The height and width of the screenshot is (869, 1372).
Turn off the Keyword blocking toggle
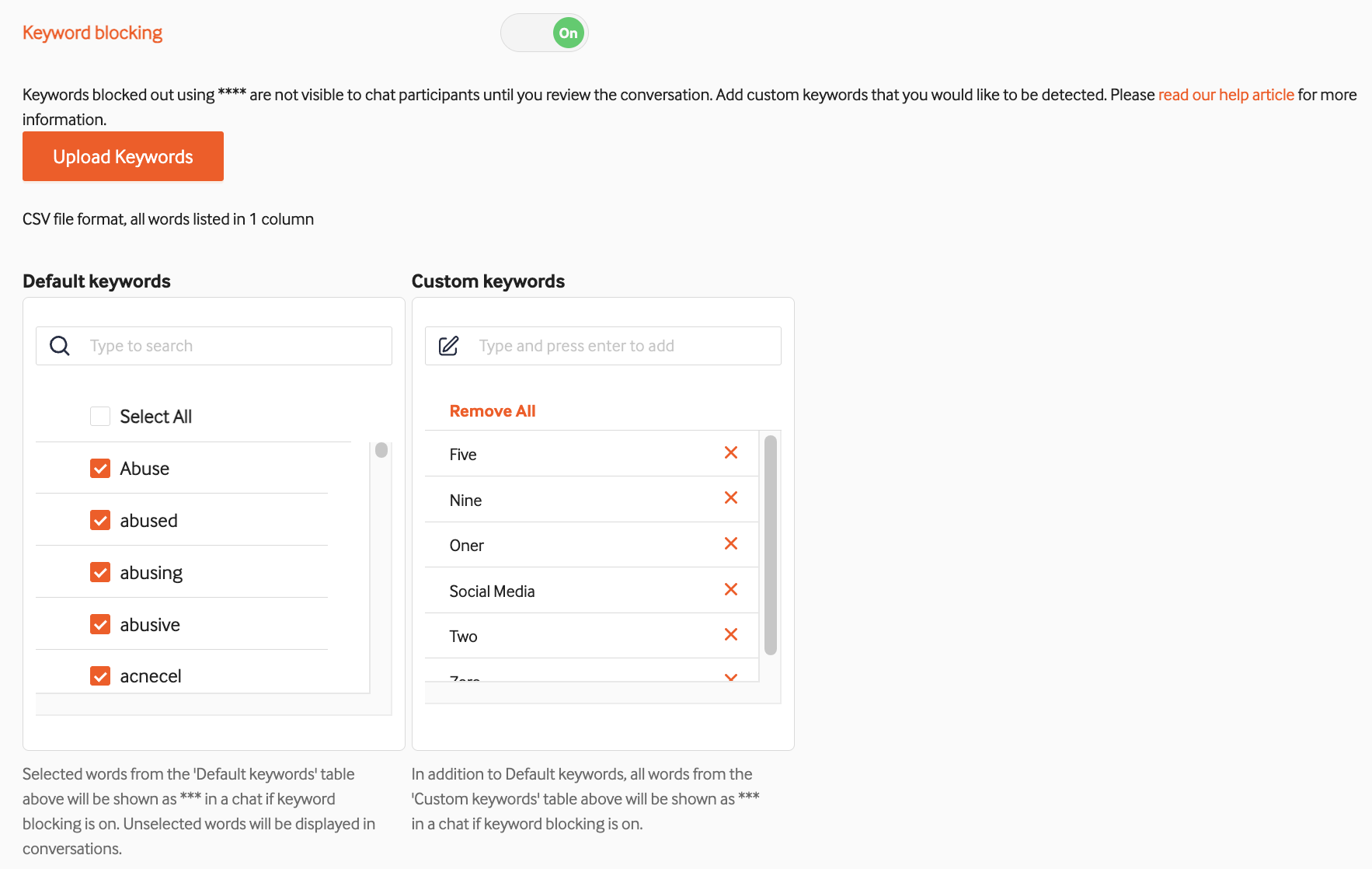point(544,33)
